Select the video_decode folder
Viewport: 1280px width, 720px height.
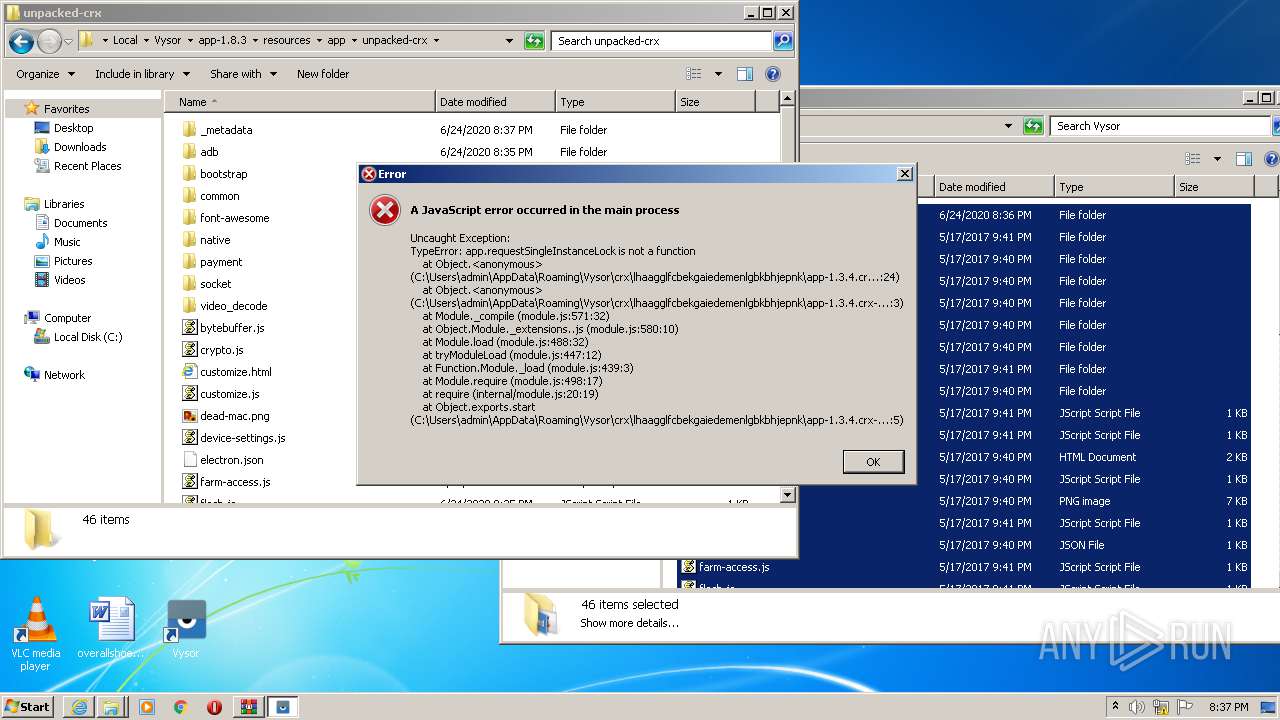pos(233,306)
